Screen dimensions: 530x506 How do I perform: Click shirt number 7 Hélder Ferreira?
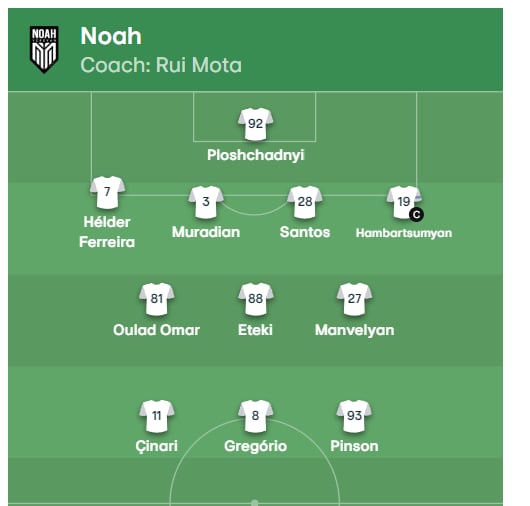pos(107,192)
